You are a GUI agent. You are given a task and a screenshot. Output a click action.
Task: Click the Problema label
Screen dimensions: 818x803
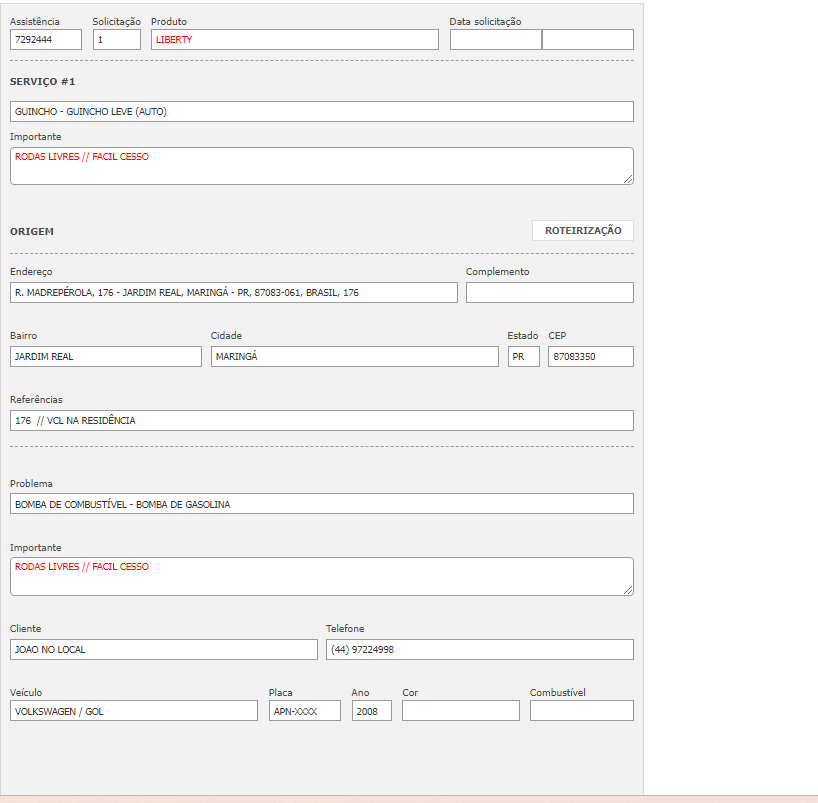(31, 484)
